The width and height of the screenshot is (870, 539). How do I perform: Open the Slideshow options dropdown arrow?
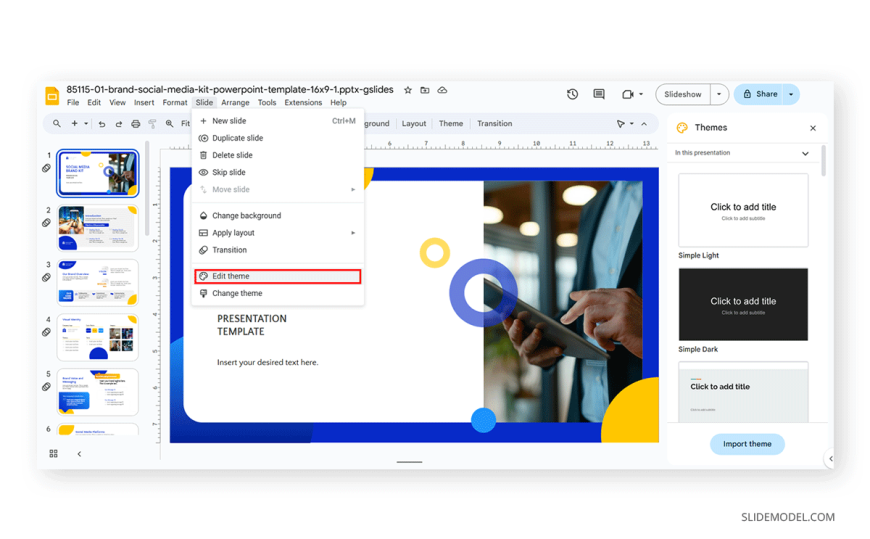[719, 94]
